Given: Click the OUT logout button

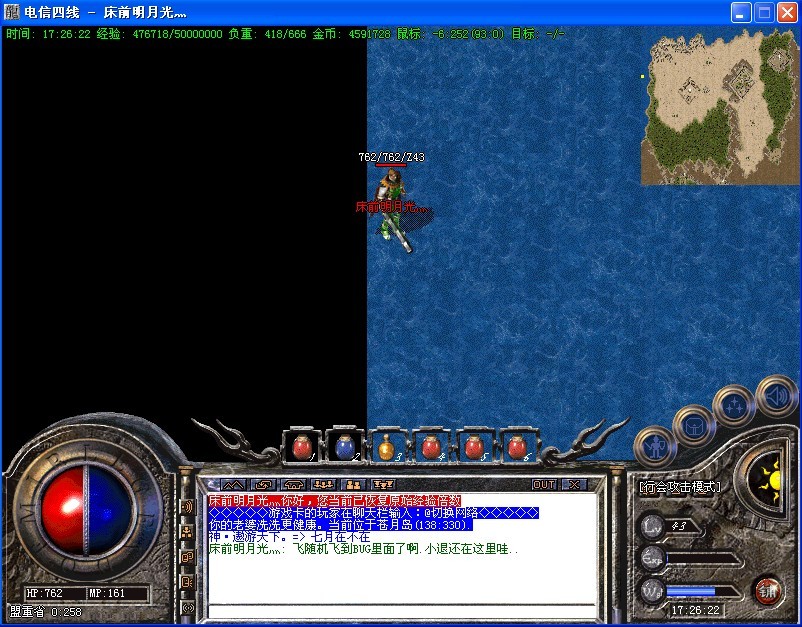Looking at the screenshot, I should (544, 484).
